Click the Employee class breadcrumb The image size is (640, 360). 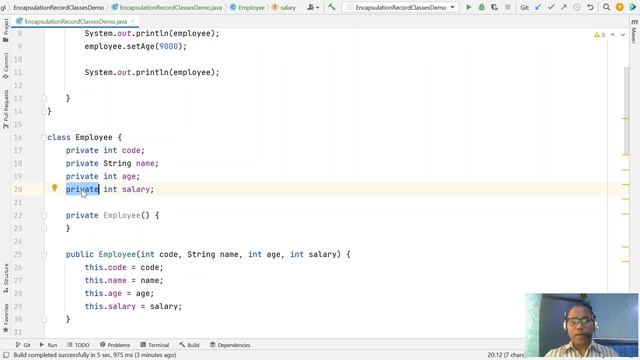click(247, 7)
